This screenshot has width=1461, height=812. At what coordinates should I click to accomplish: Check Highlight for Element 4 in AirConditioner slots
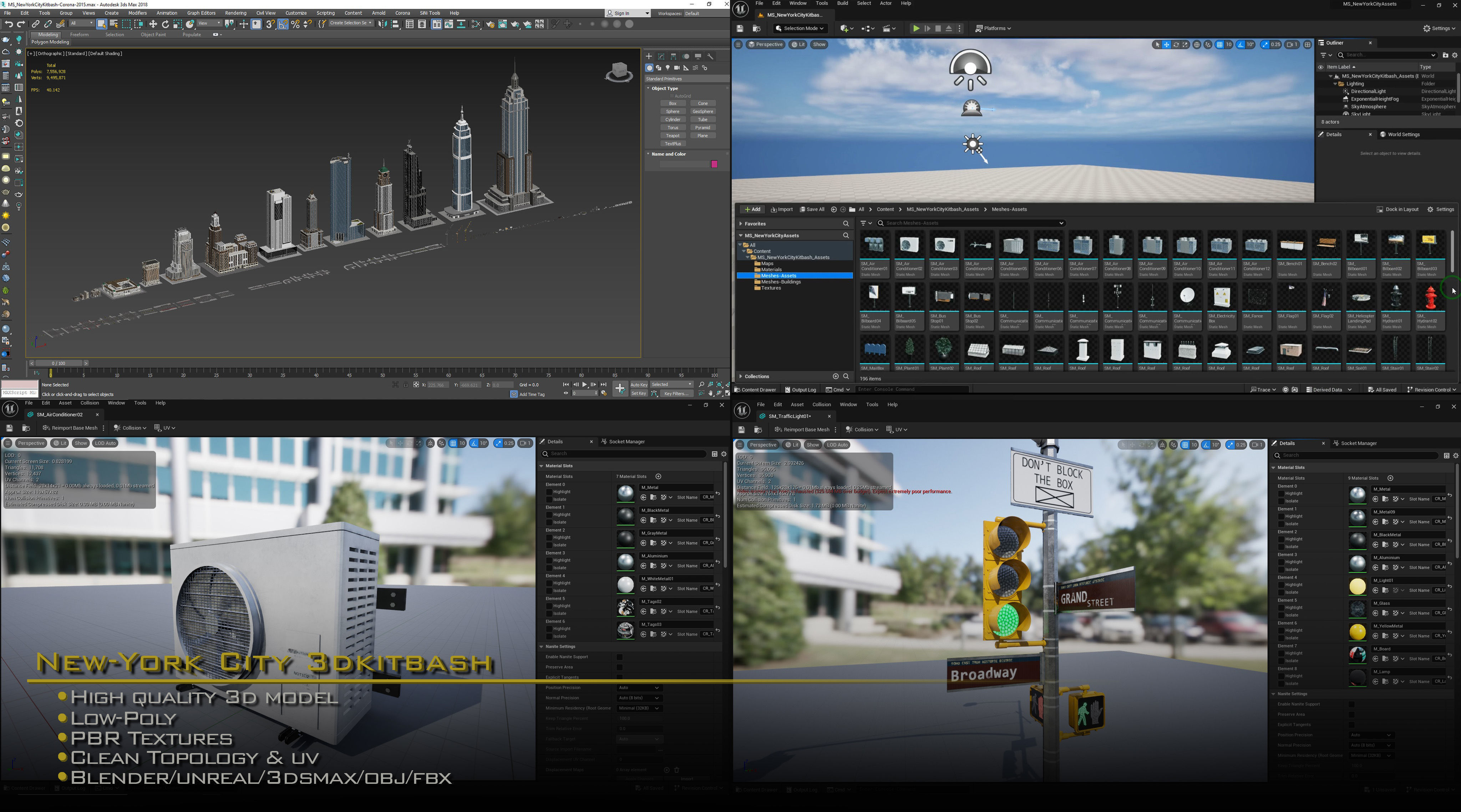coord(549,583)
